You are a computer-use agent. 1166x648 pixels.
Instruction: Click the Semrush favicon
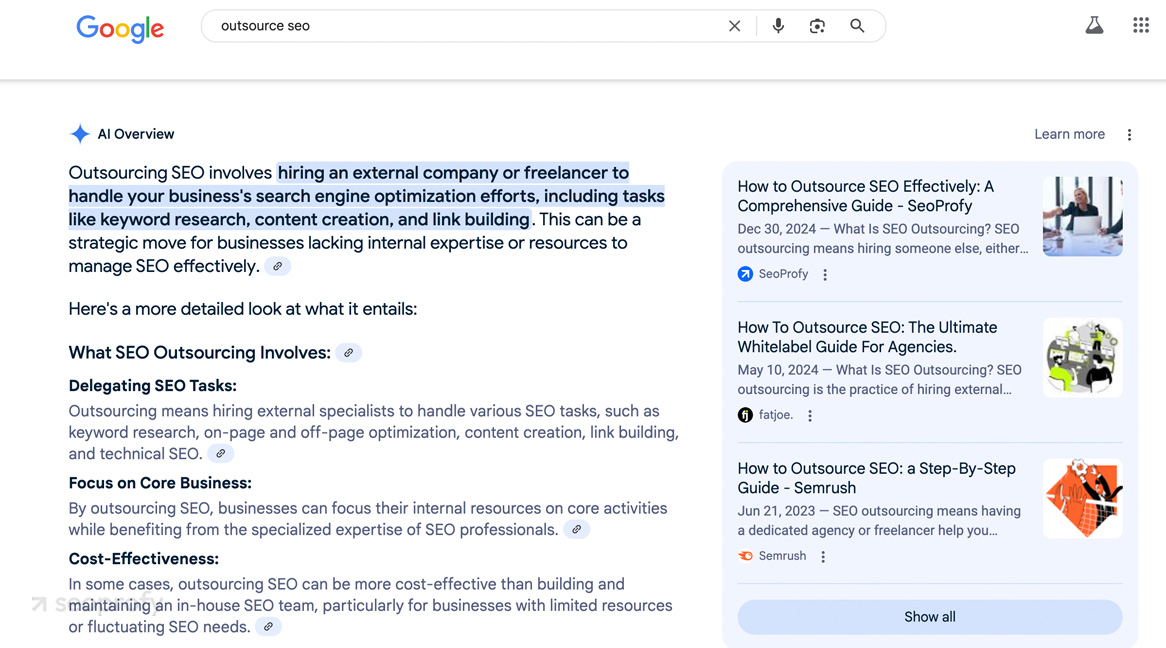tap(745, 556)
